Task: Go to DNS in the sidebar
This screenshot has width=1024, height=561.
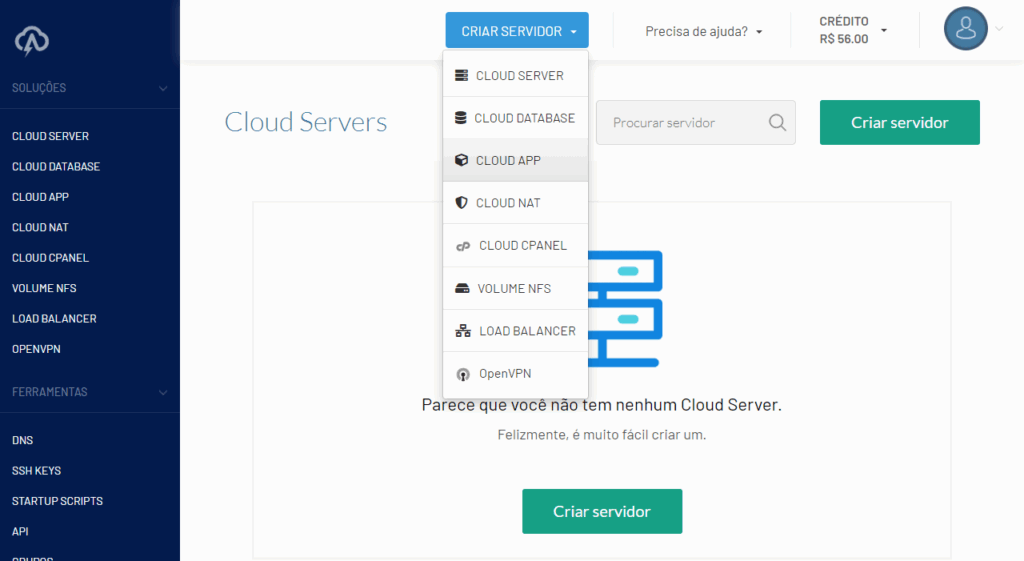Action: pyautogui.click(x=22, y=440)
